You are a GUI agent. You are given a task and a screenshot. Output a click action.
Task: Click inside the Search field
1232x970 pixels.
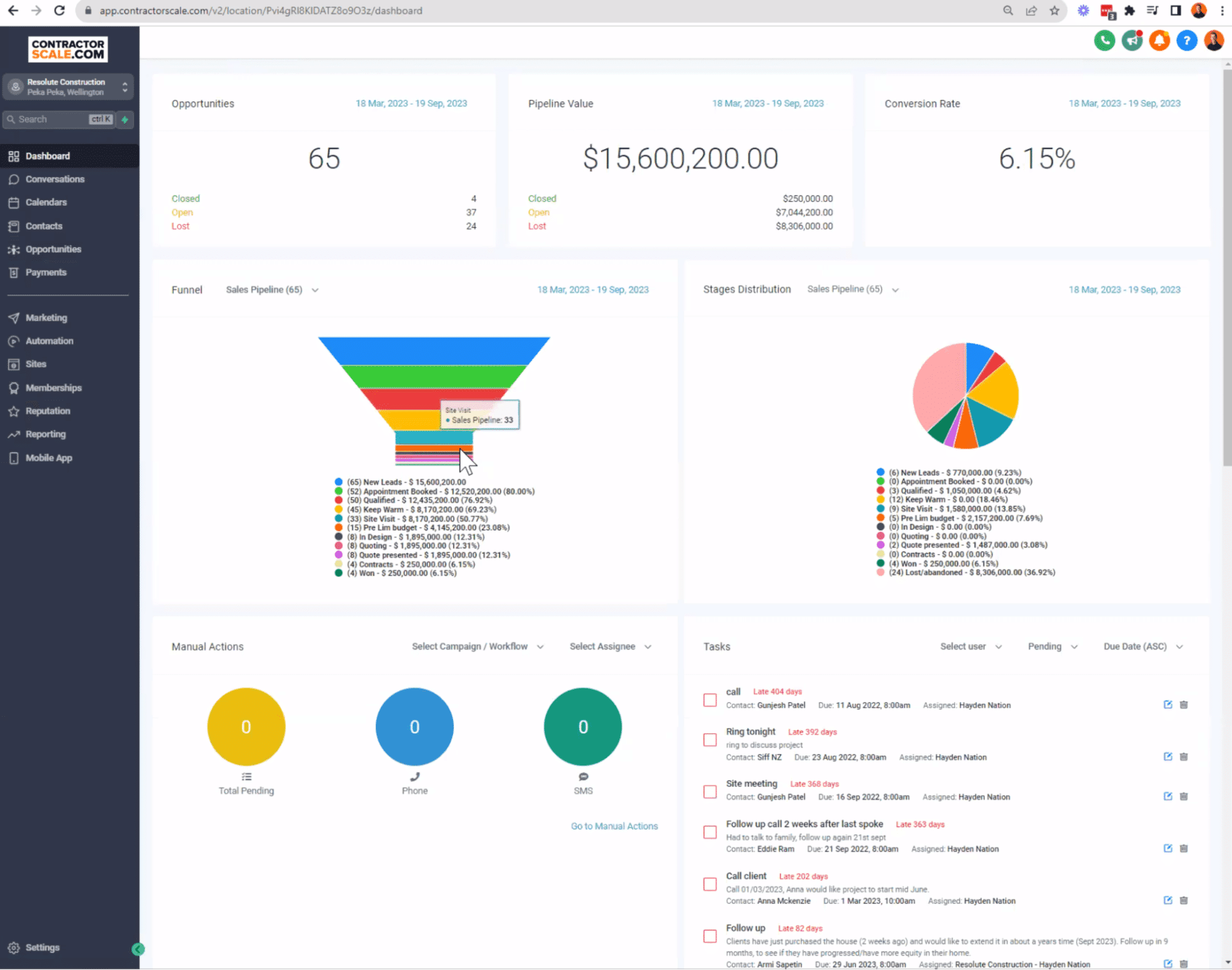click(49, 119)
